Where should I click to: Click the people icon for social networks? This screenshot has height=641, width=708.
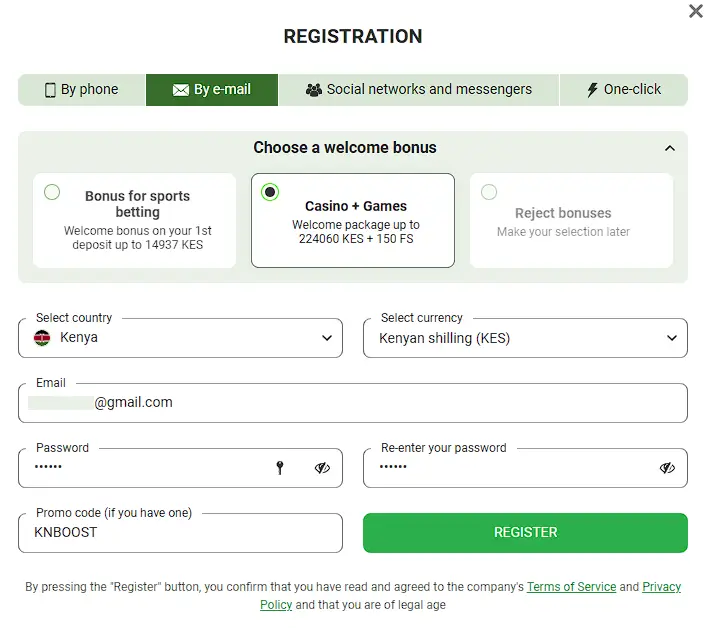(x=314, y=90)
